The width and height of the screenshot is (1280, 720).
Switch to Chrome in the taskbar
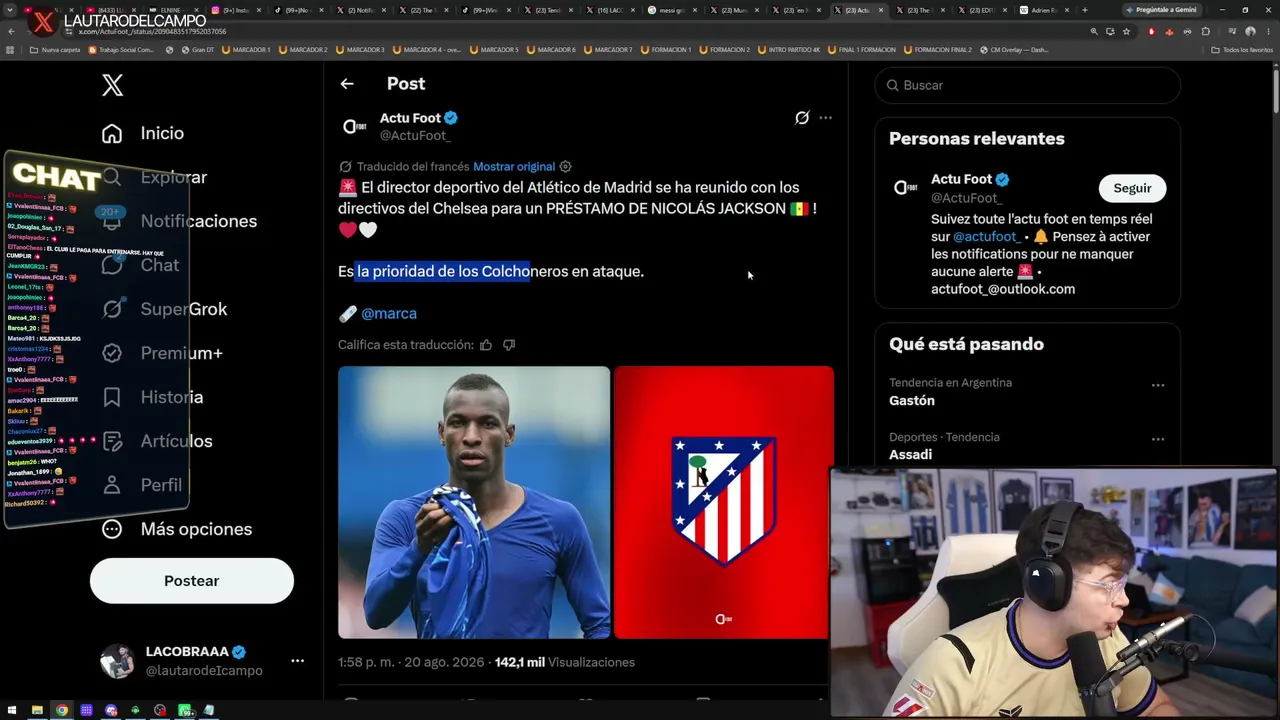62,711
